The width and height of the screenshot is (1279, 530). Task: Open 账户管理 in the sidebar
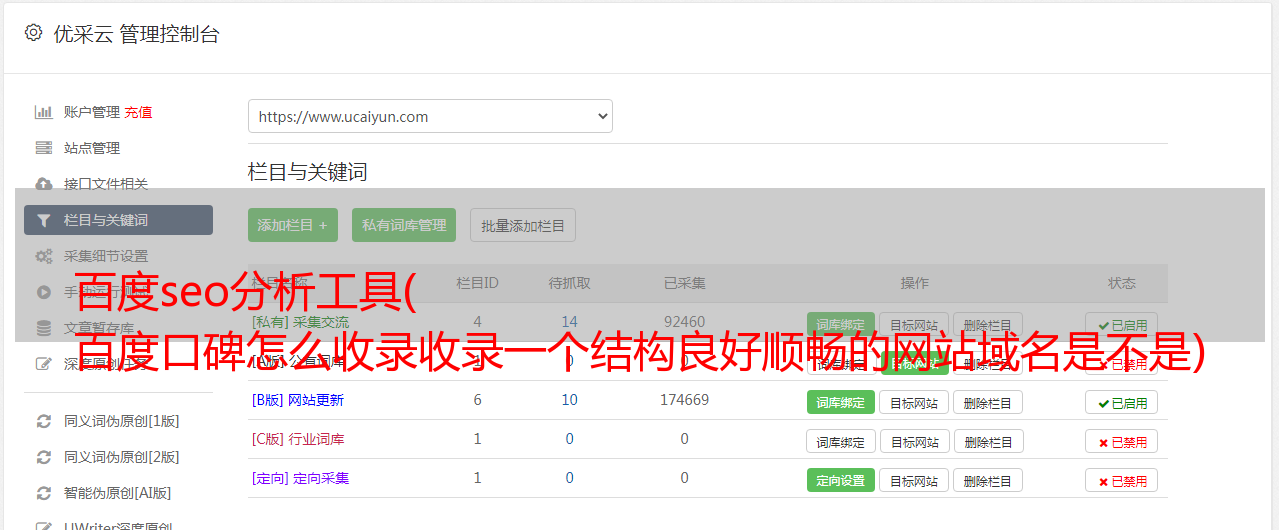92,112
